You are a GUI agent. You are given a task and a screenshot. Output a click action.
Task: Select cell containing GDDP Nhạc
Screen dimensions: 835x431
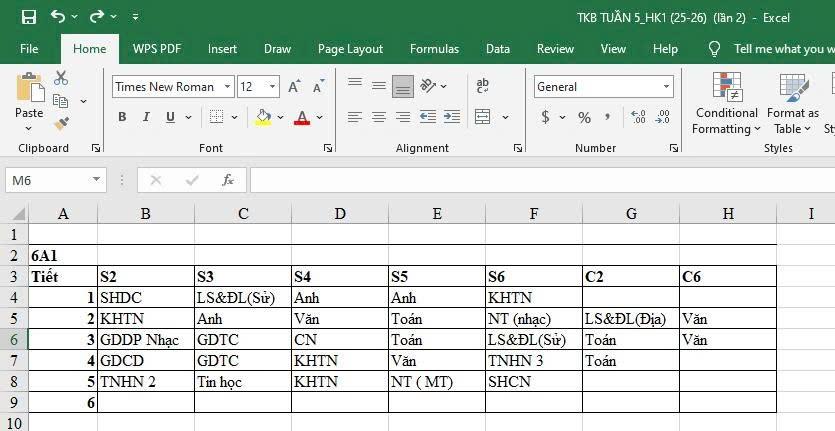[145, 340]
